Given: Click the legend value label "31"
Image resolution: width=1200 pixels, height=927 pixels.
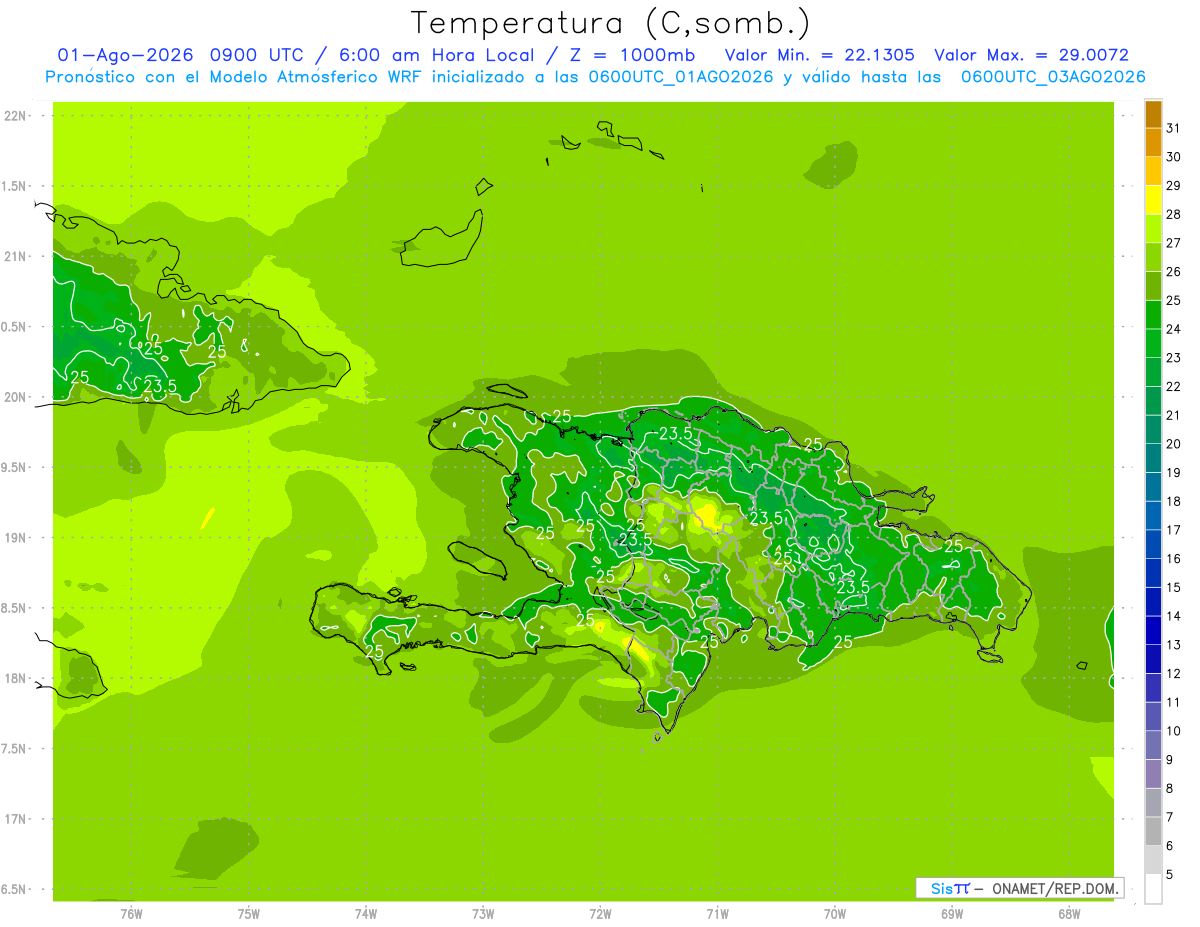Looking at the screenshot, I should click(x=1174, y=128).
